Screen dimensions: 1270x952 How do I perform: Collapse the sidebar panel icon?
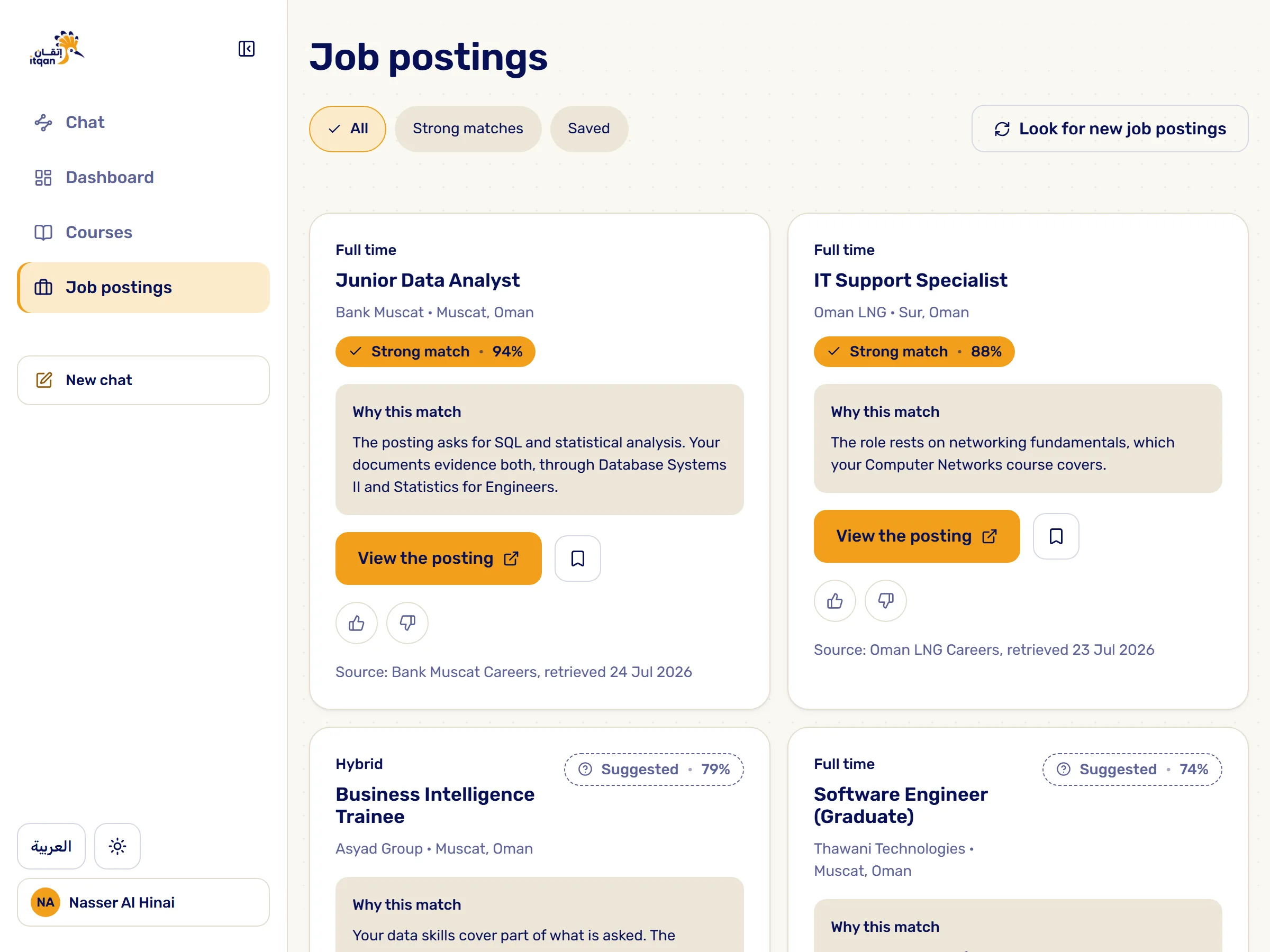(246, 49)
